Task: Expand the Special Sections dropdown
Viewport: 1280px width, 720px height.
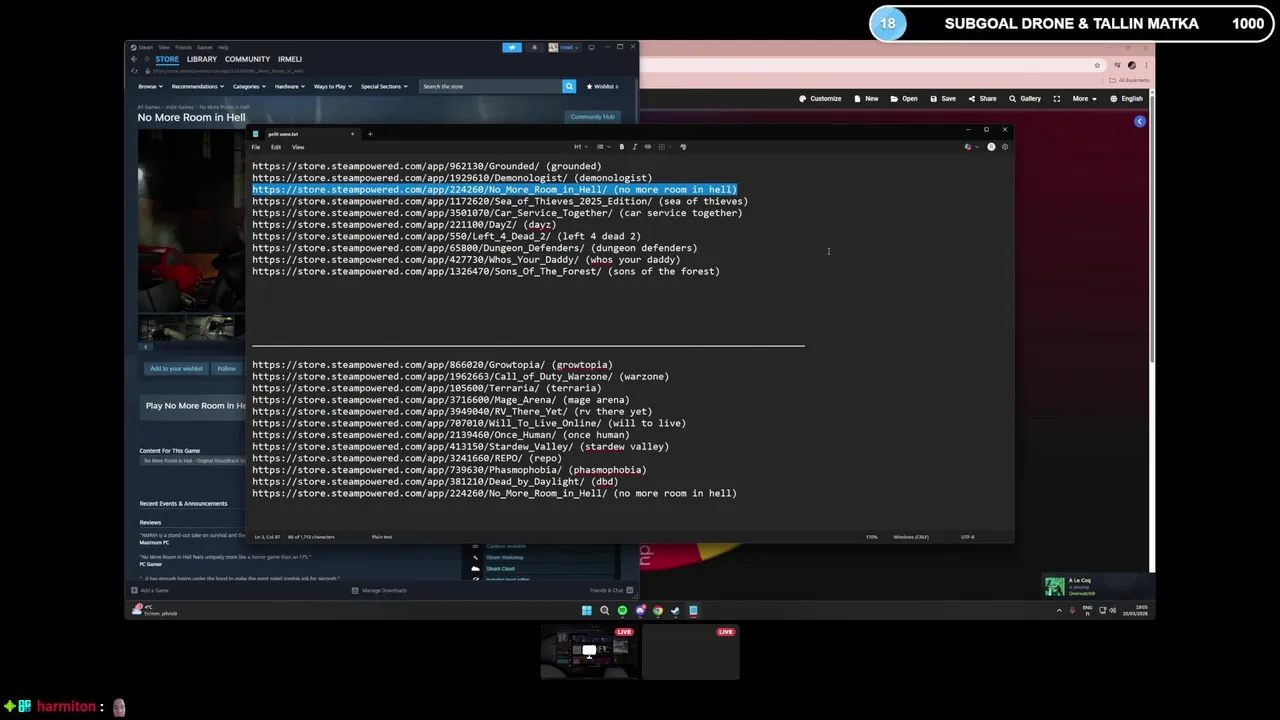Action: 384,86
